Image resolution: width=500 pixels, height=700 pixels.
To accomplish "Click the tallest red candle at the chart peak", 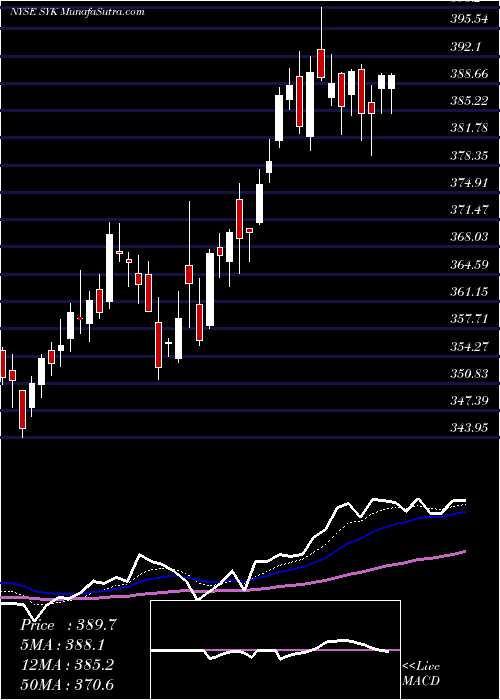I will point(321,64).
